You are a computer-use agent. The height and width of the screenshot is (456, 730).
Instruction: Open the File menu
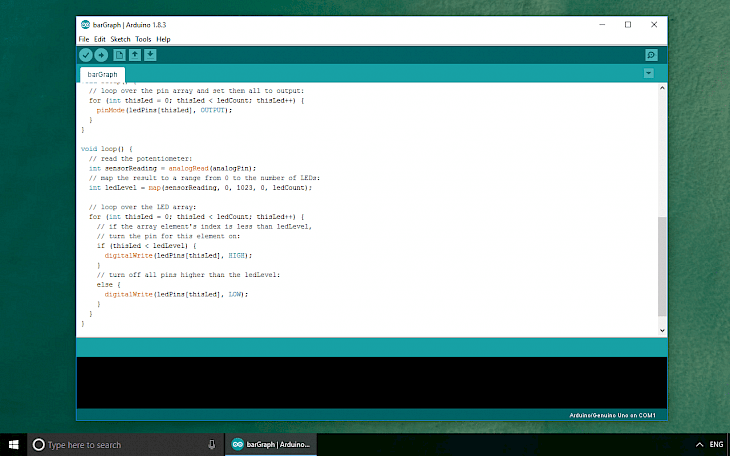coord(84,39)
